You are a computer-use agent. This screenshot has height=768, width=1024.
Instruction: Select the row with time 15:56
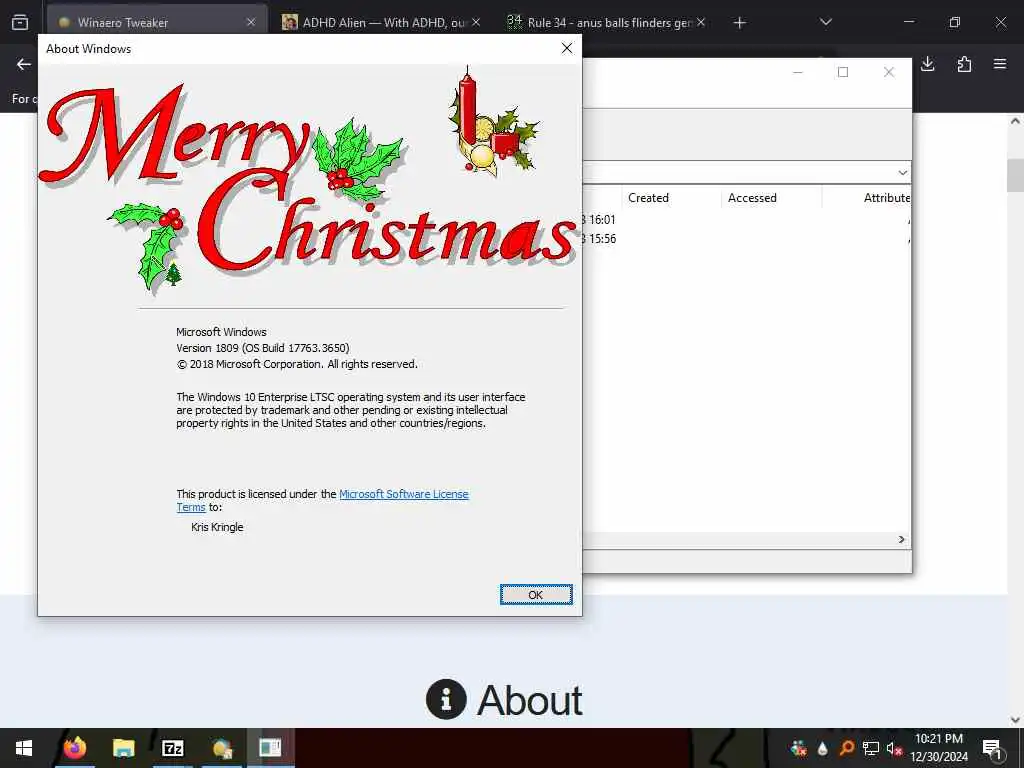coord(745,239)
